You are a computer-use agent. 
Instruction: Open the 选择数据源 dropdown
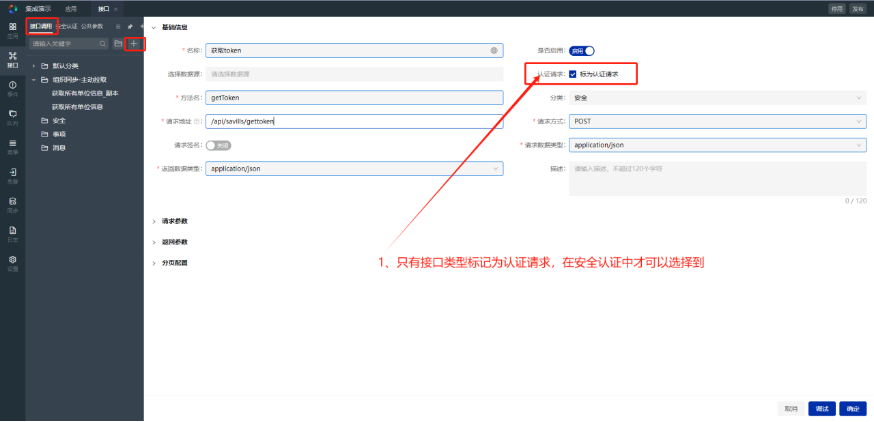(354, 74)
